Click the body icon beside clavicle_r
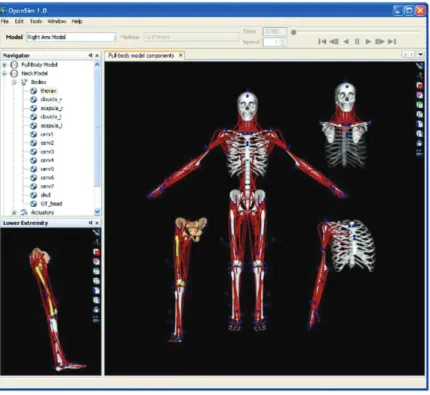 (x=33, y=99)
